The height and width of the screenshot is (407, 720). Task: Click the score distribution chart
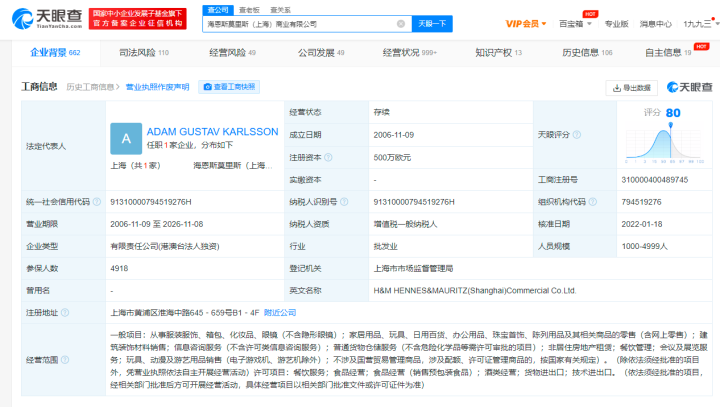point(664,145)
